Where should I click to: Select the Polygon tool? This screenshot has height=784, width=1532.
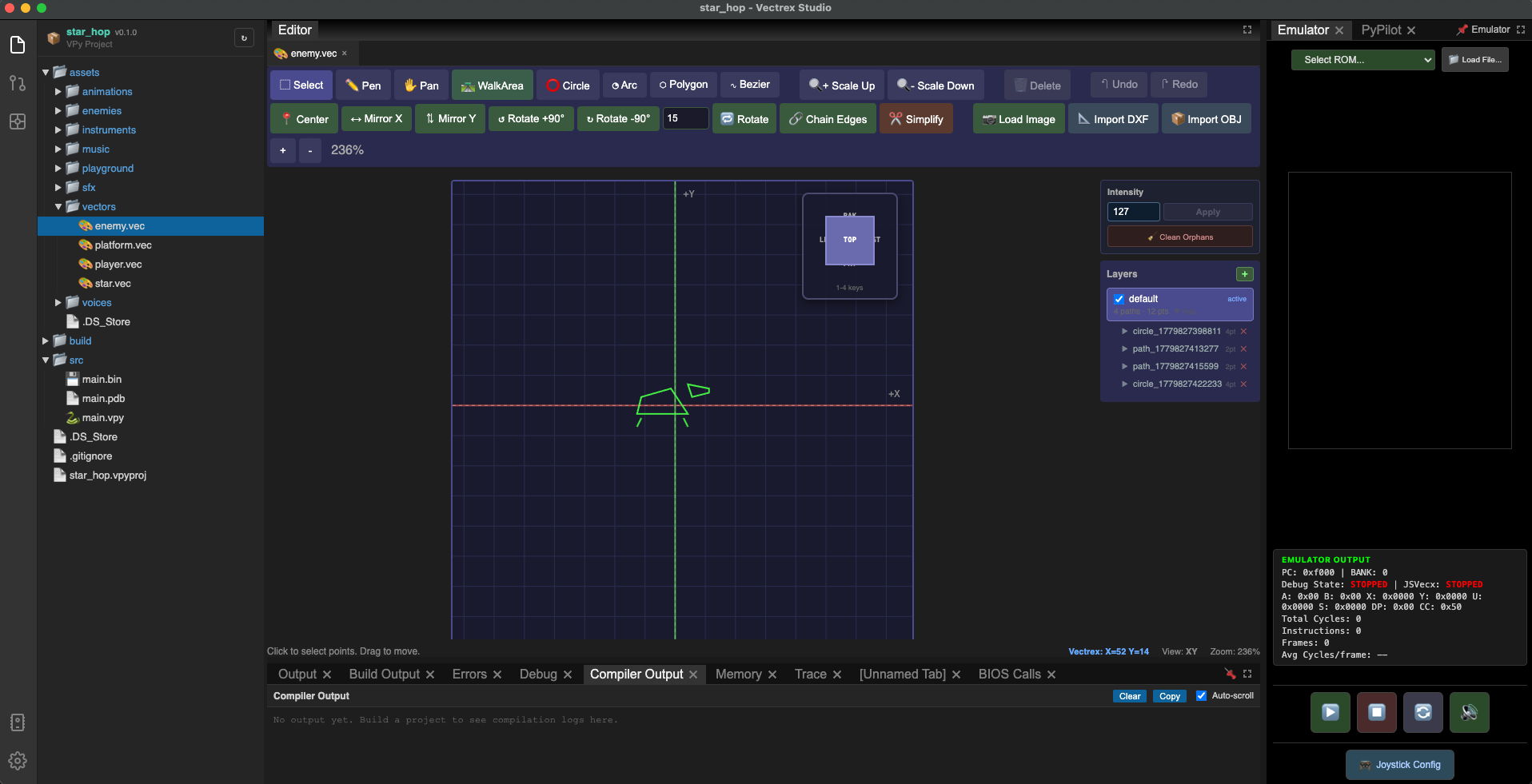click(684, 85)
